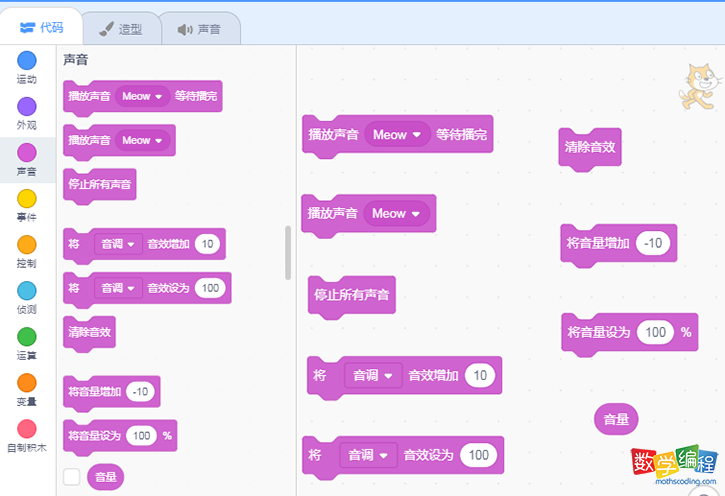This screenshot has width=725, height=496.
Task: Click the 声音 palette heading text
Action: [x=75, y=60]
